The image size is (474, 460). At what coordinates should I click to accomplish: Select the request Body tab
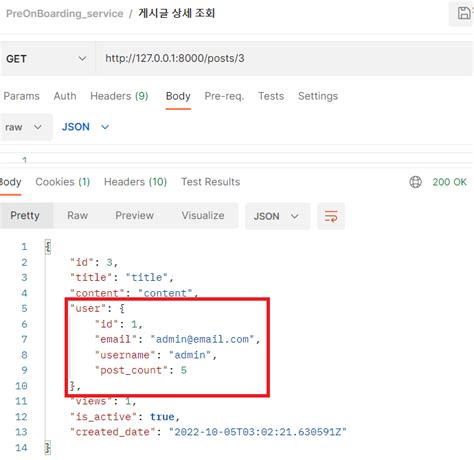178,96
